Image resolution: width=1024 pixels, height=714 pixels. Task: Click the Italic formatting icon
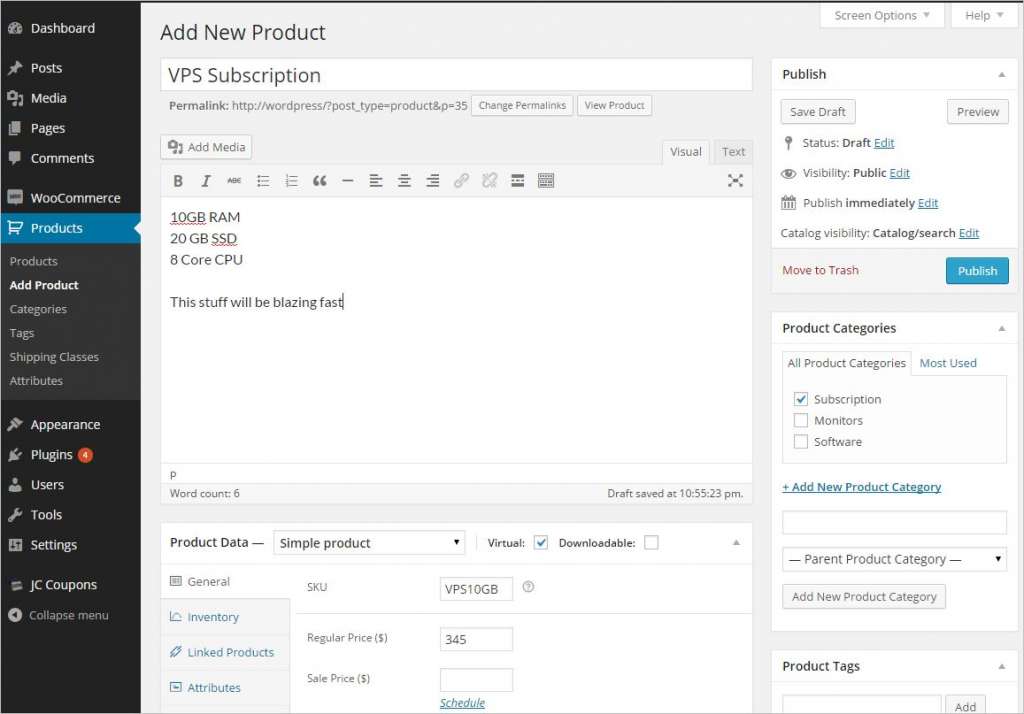click(206, 181)
